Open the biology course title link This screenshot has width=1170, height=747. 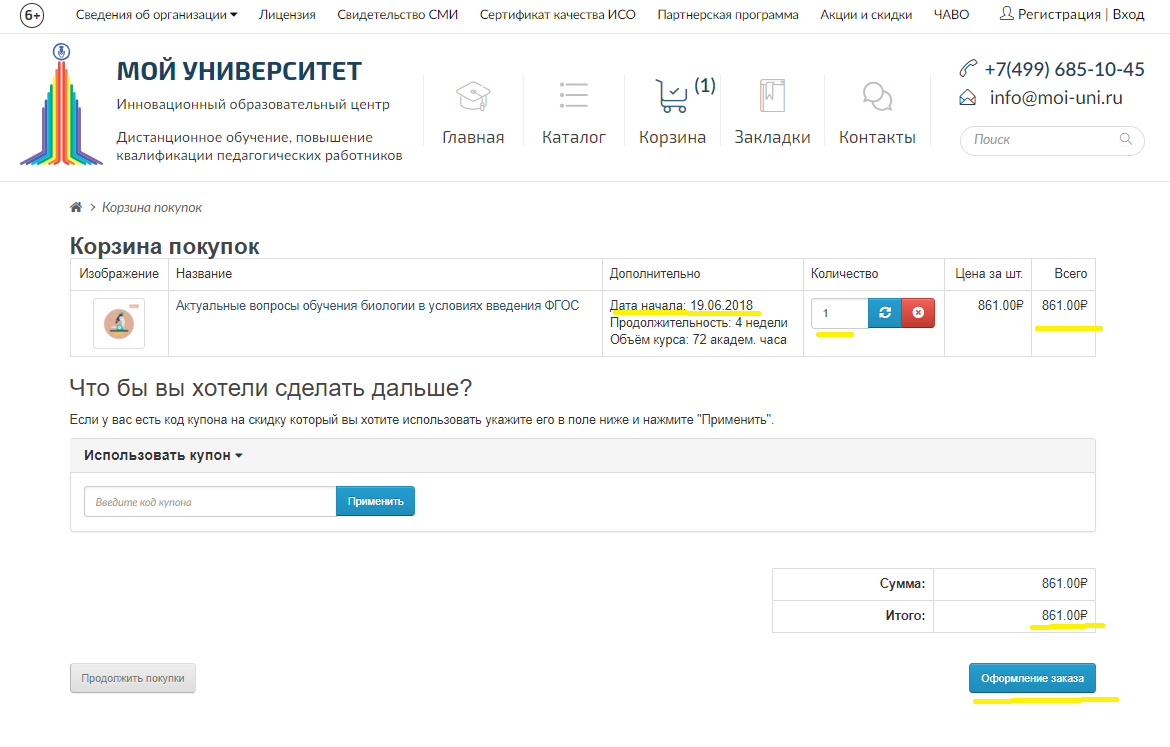[377, 306]
